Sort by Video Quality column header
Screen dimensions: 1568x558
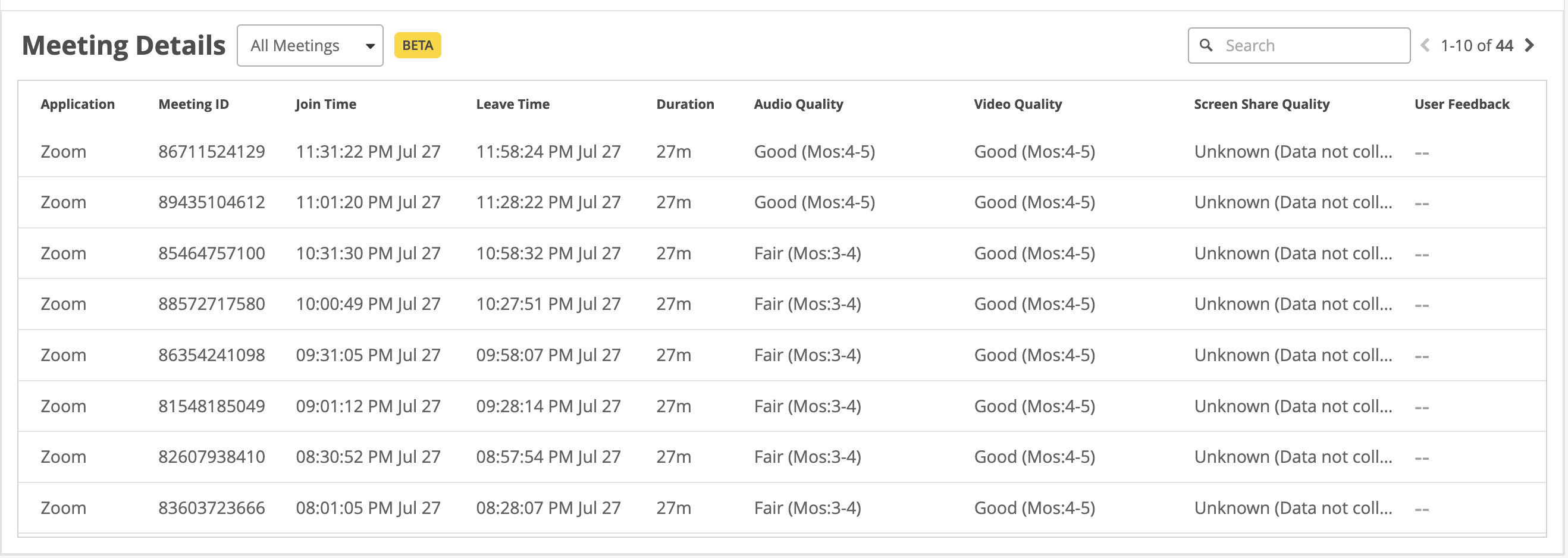(1018, 104)
